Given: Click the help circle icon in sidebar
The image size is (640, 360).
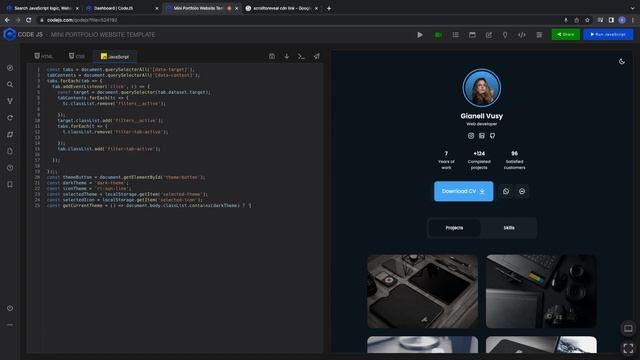Looking at the screenshot, I should pos(10,168).
